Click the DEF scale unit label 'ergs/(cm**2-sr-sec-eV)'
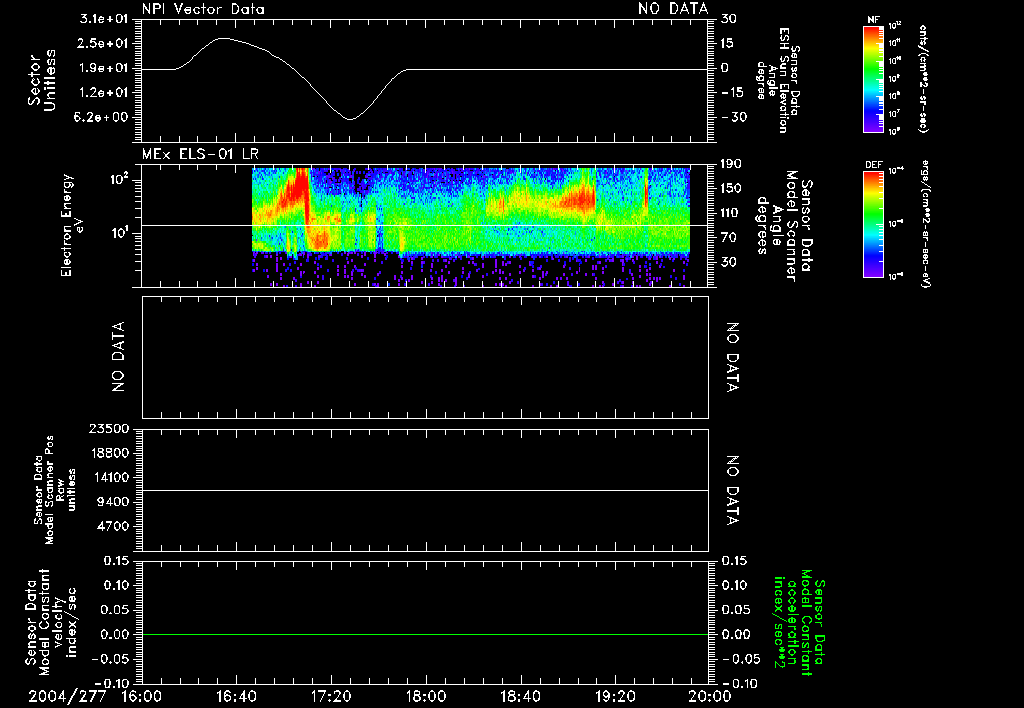1024x708 pixels. 927,223
